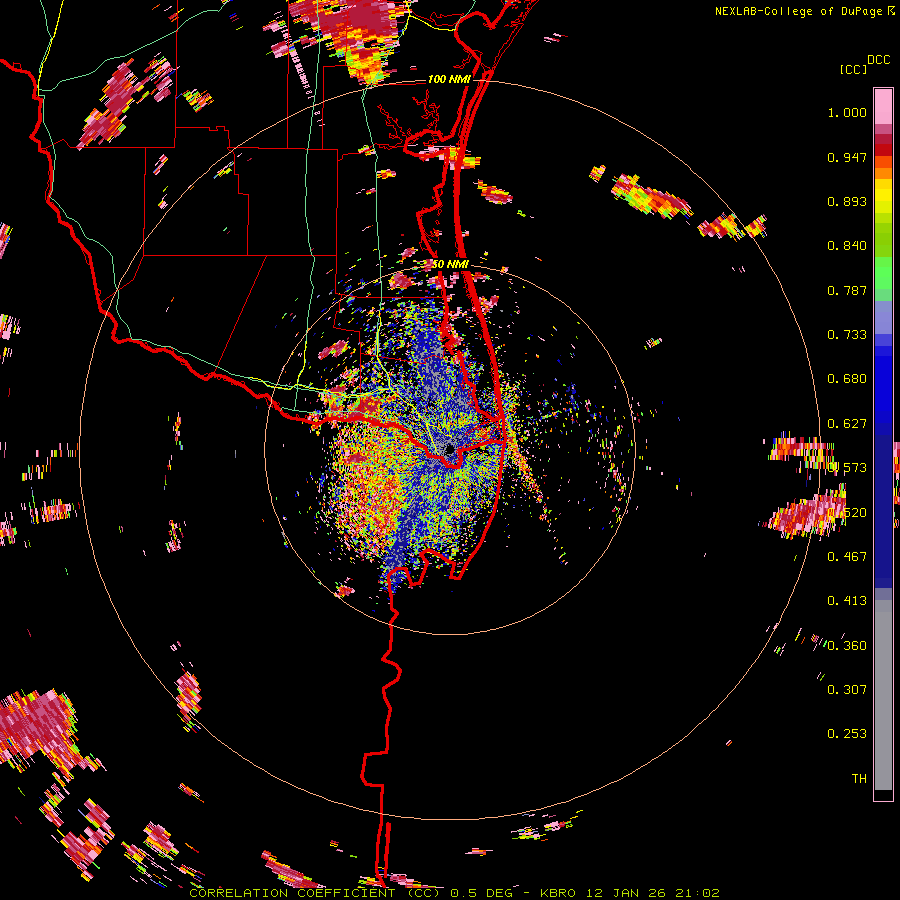Click the TH threshold legend label

(859, 778)
